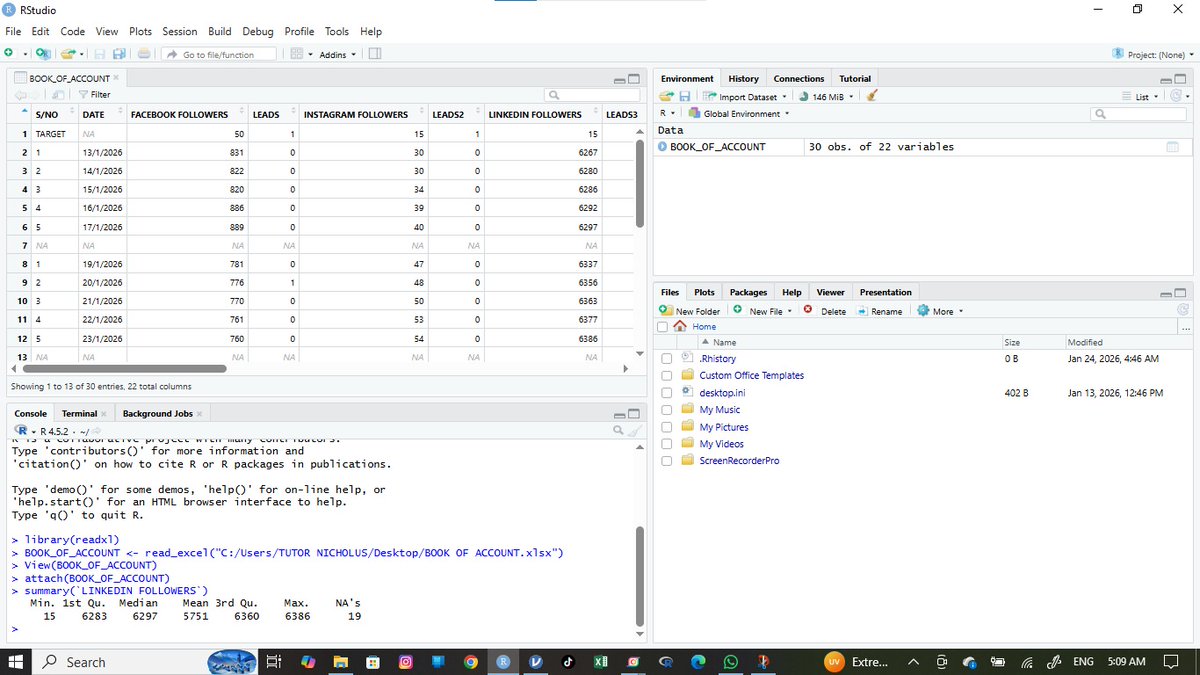Click the New Folder button in Files pane
The height and width of the screenshot is (675, 1200).
tap(689, 311)
